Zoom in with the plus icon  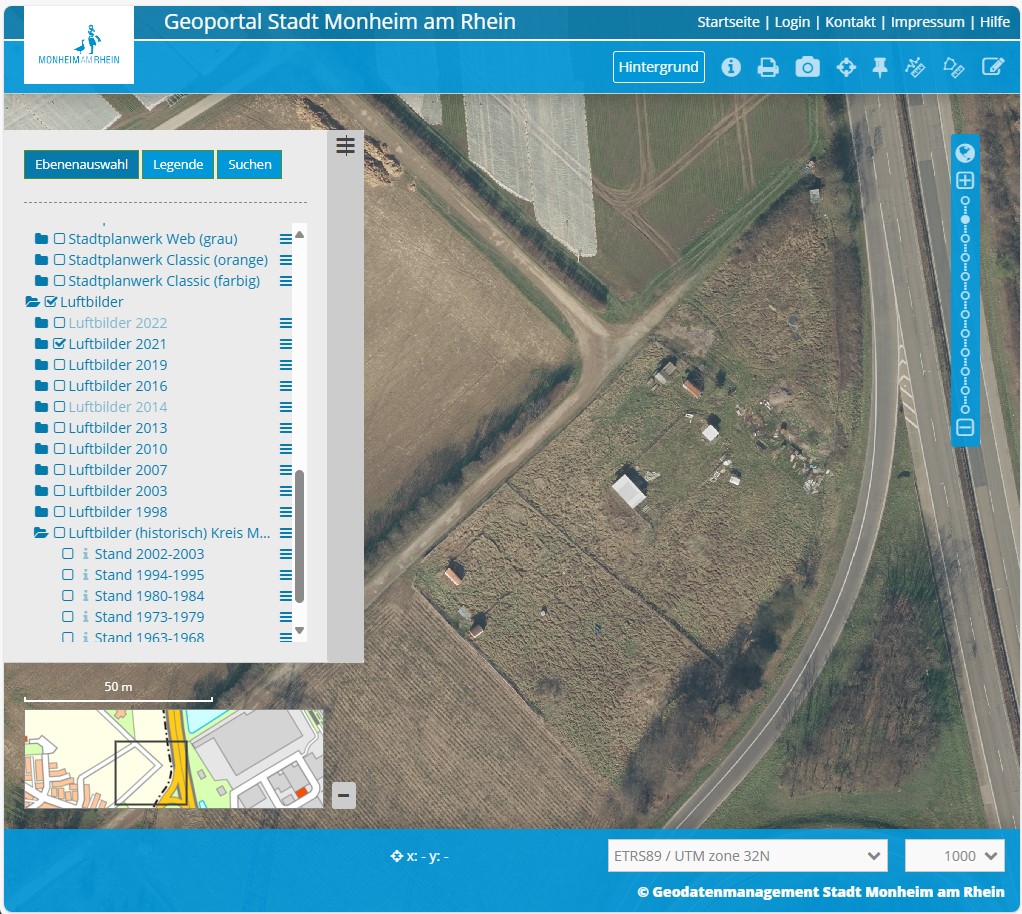coord(965,181)
